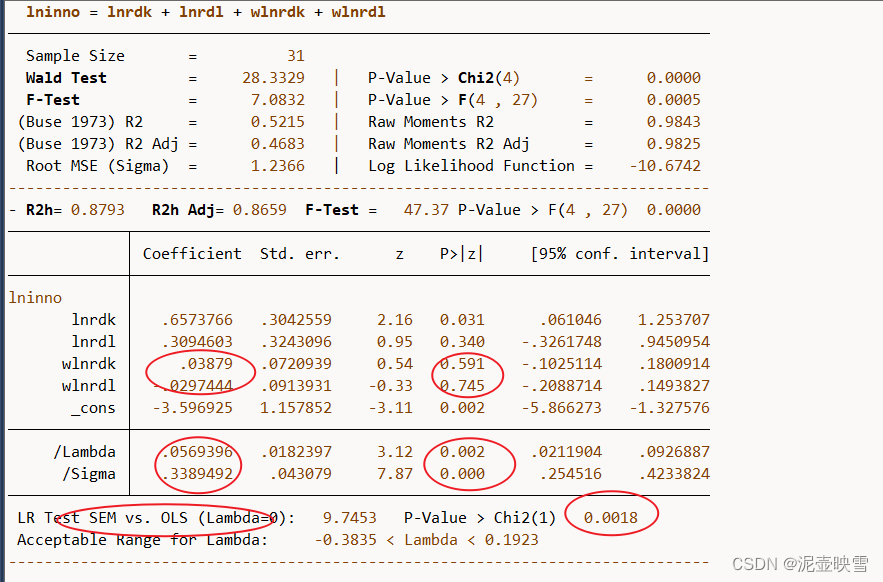Click P-Value Chi2(4) value 0.0000
Screen dimensions: 883x582
click(x=674, y=78)
